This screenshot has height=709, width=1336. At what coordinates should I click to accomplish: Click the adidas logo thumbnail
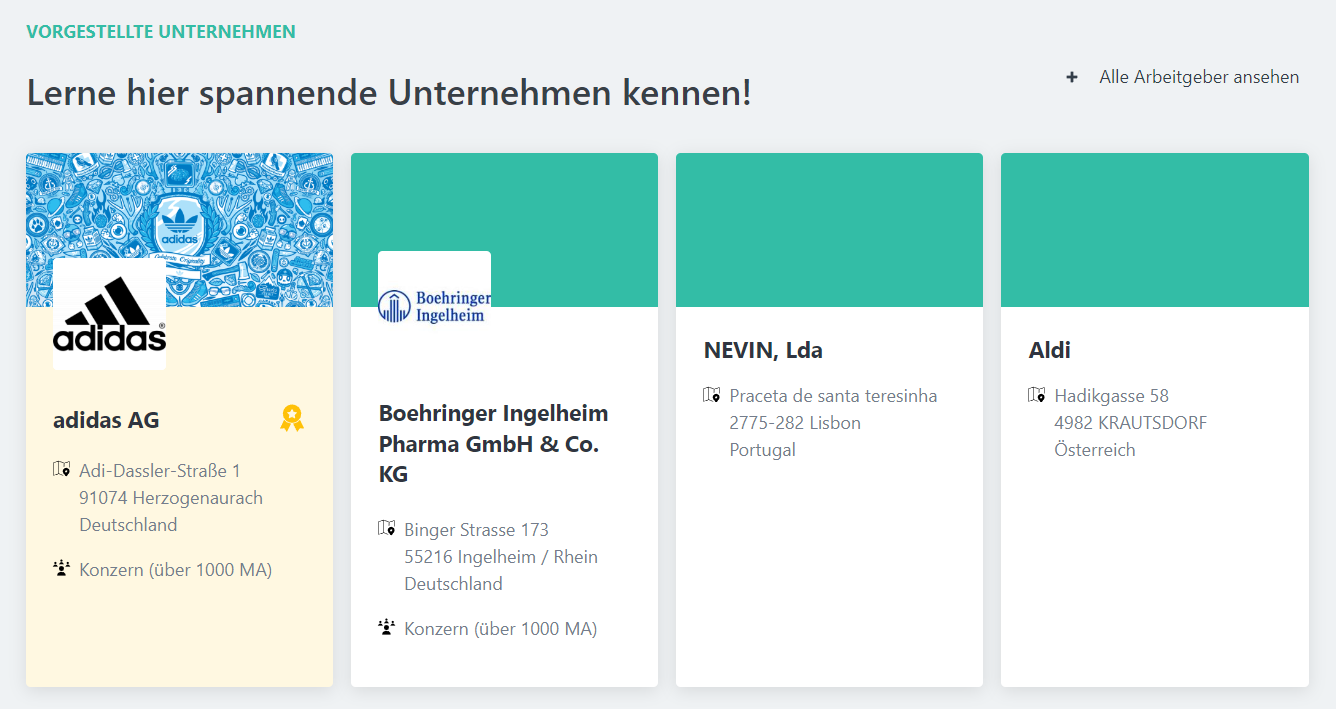[109, 314]
